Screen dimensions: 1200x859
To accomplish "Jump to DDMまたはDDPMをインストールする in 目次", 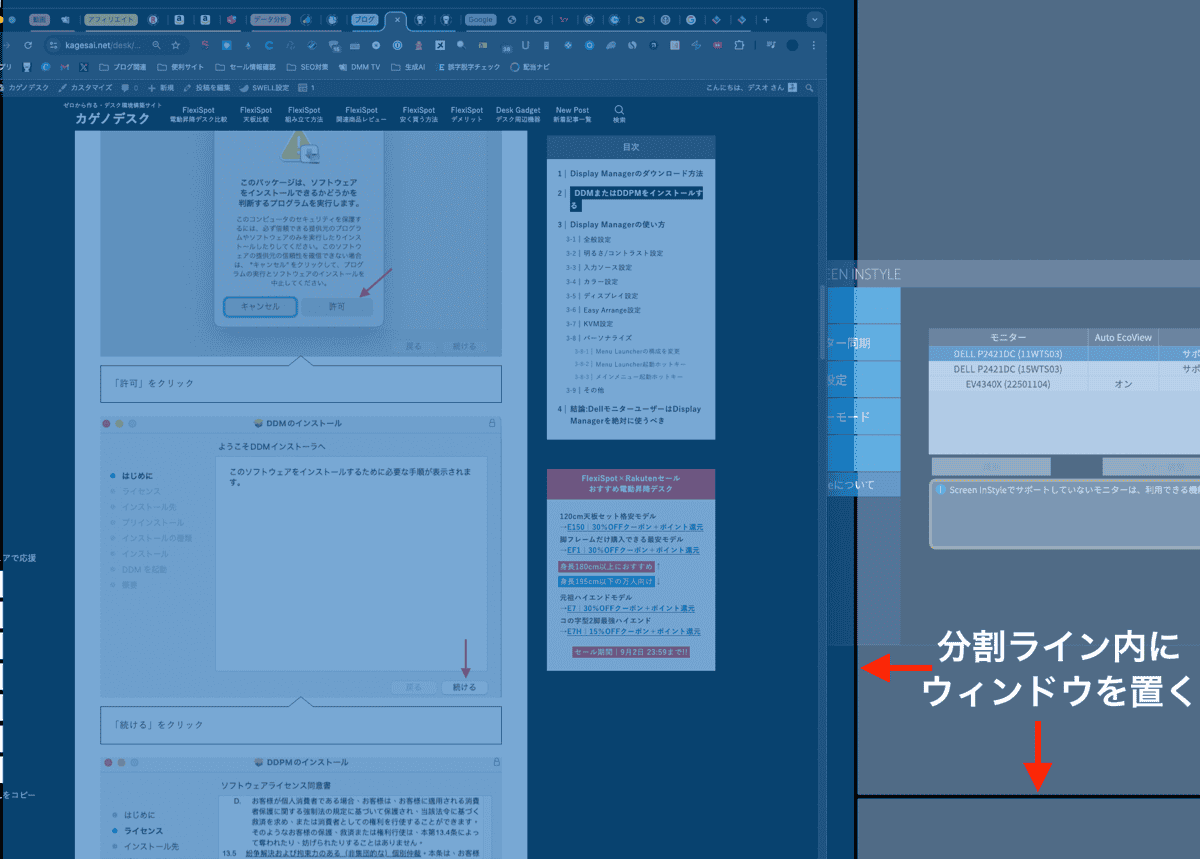I will [x=637, y=198].
